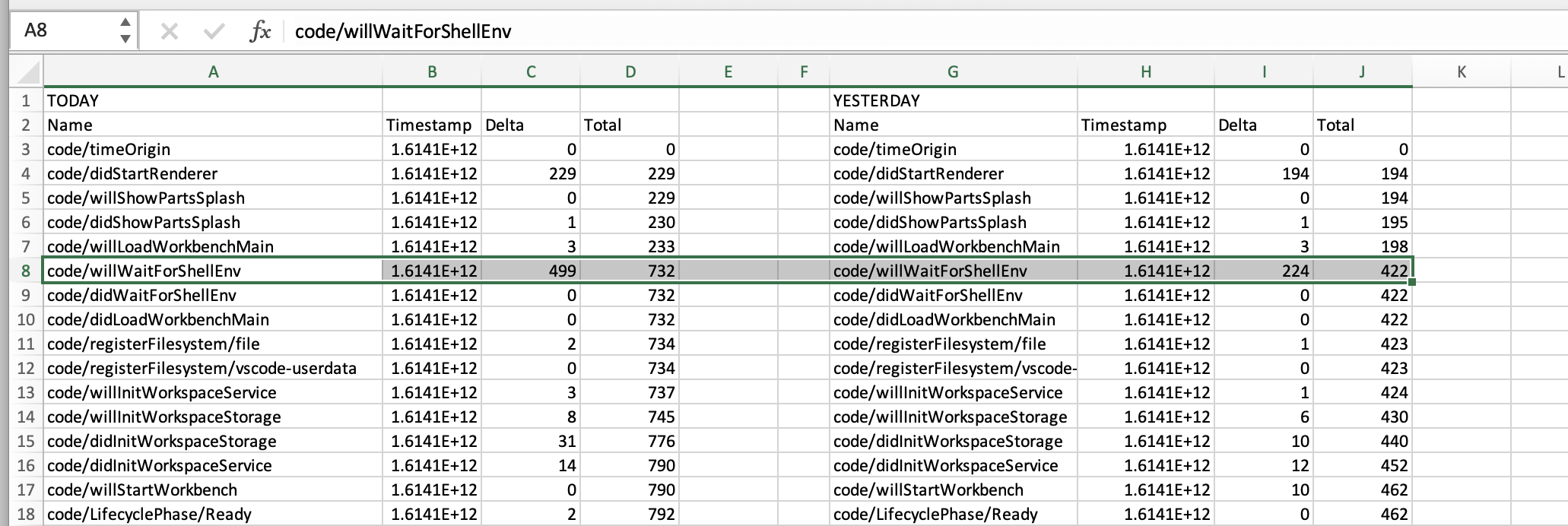Select column I header
Screen dimensions: 1568x526
(1264, 72)
